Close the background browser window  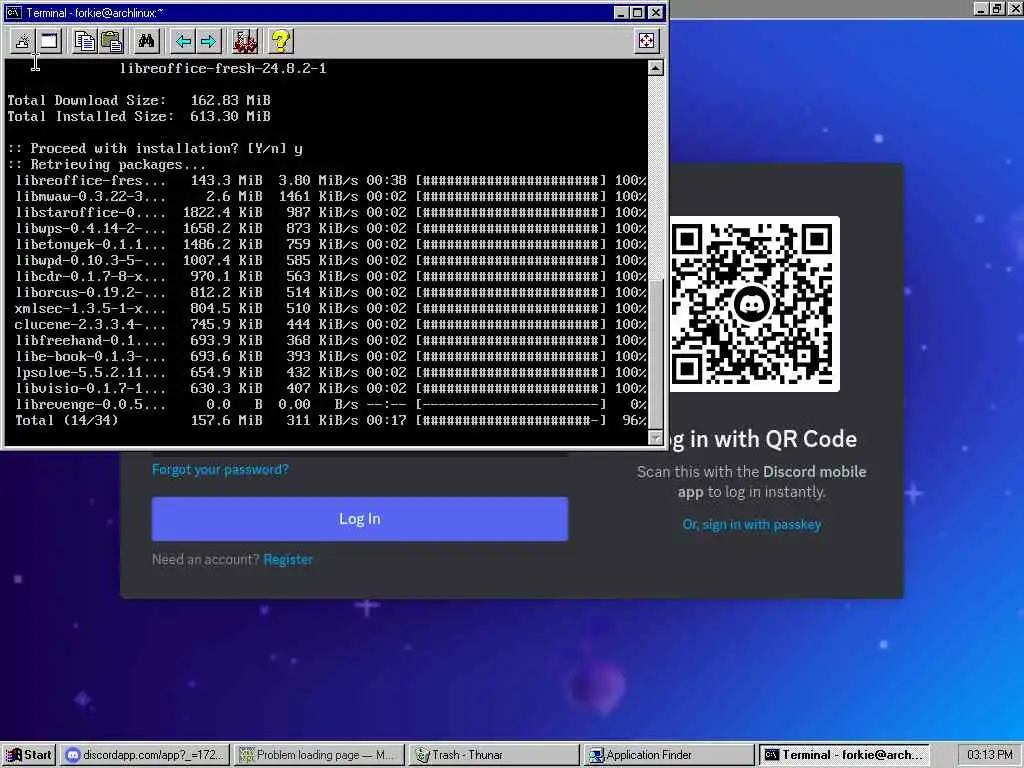pyautogui.click(x=1015, y=8)
